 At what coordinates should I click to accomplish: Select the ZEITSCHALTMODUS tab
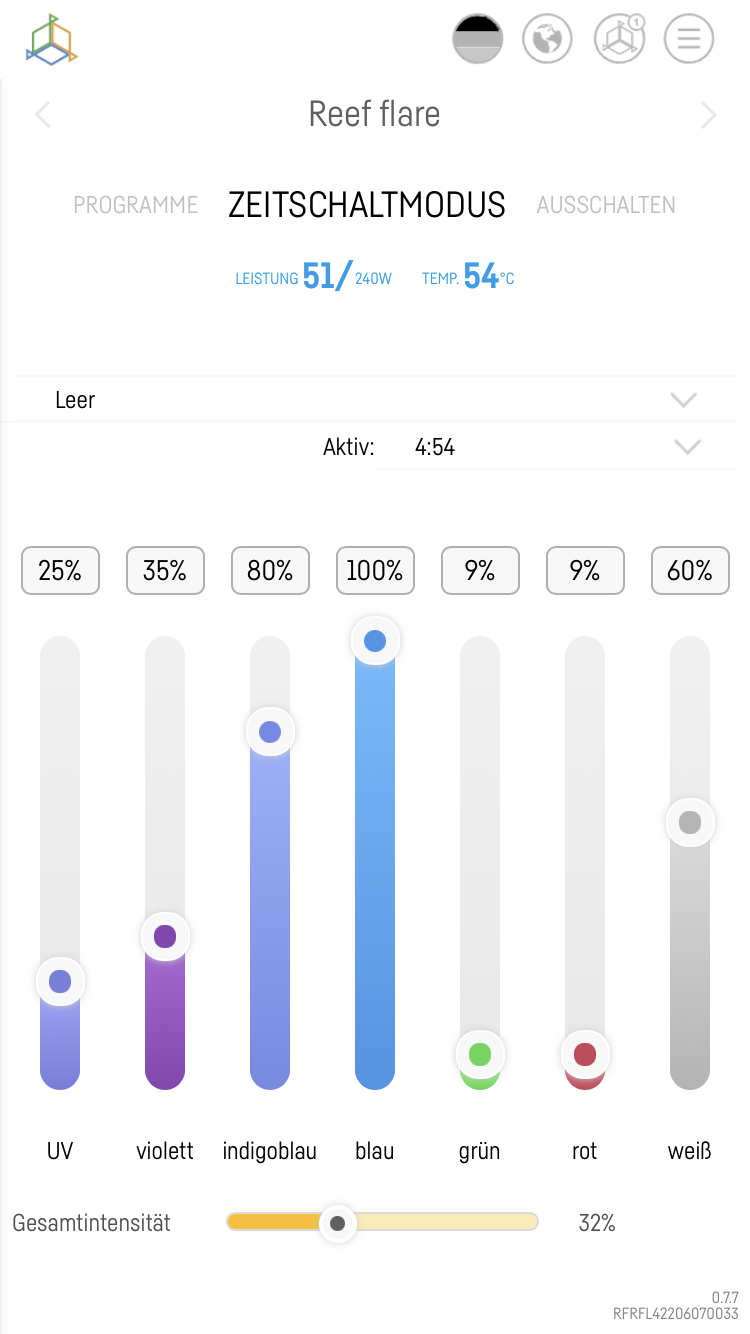(367, 205)
